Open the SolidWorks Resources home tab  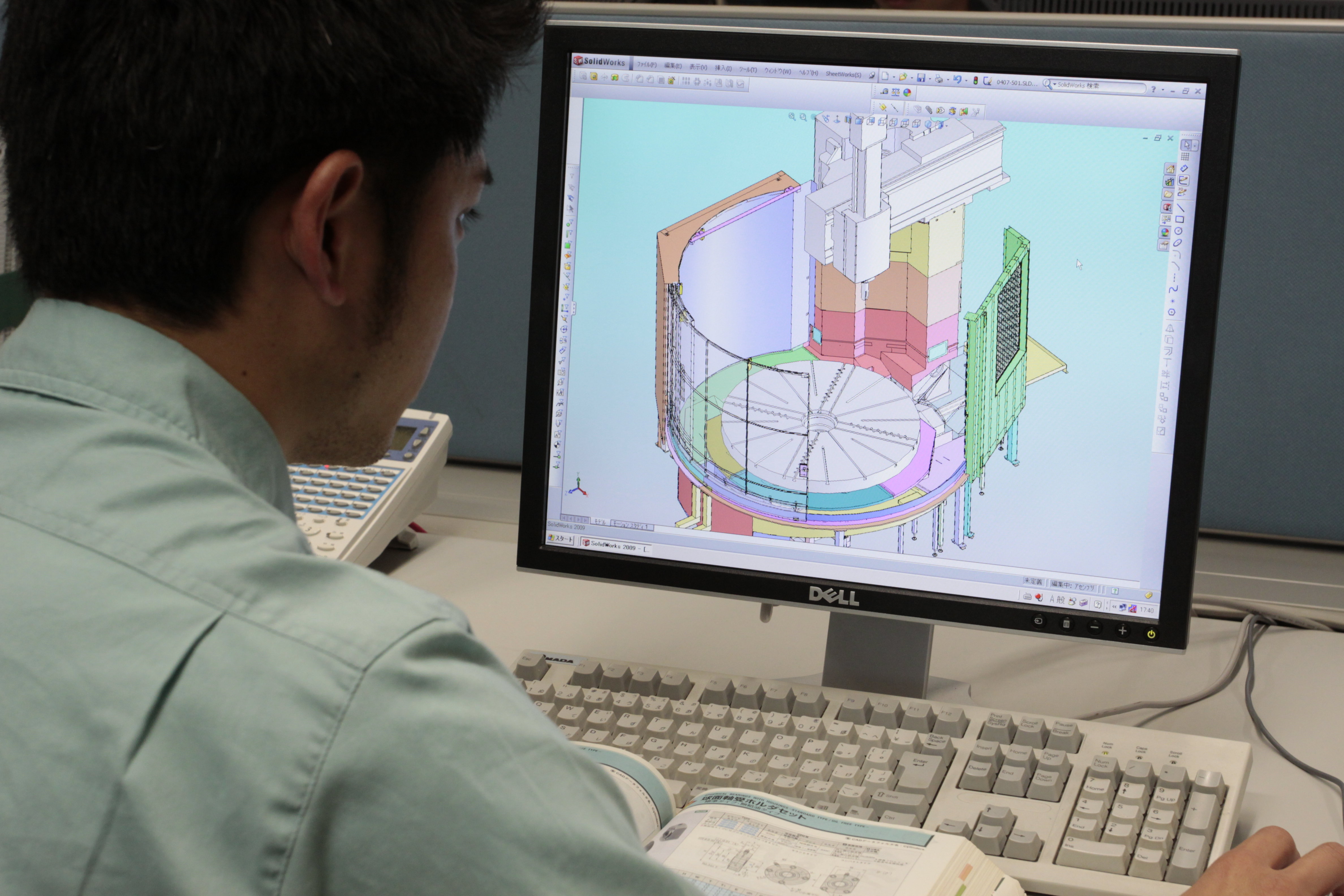(x=1170, y=169)
